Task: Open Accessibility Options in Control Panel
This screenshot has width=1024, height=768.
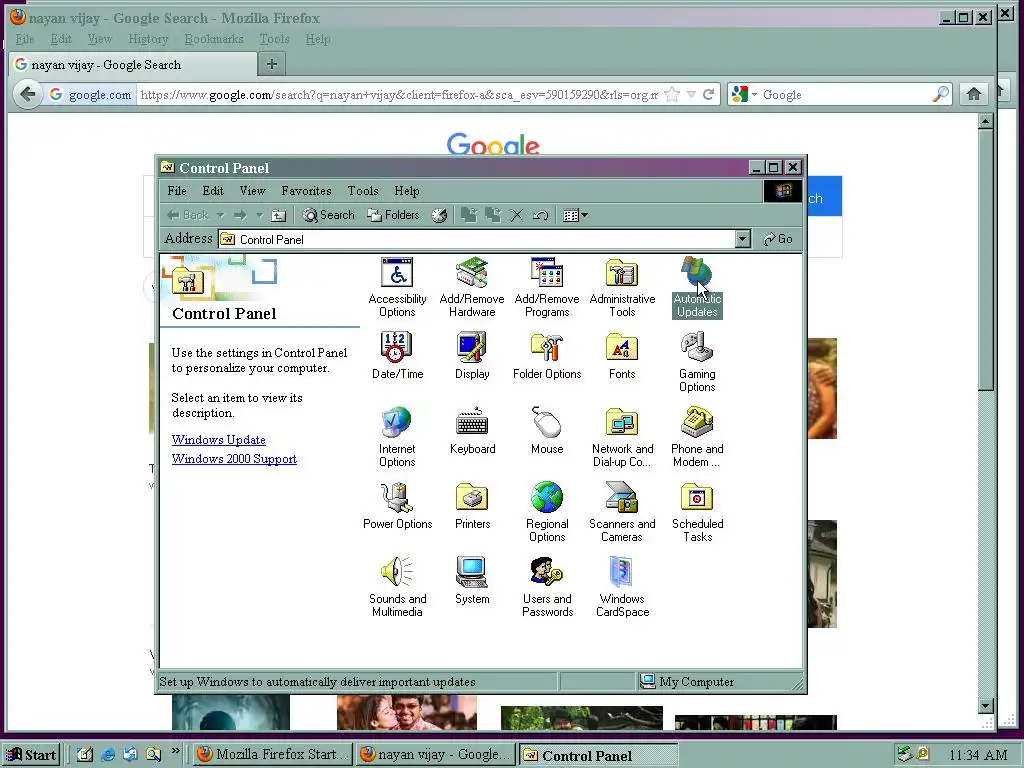Action: 397,287
